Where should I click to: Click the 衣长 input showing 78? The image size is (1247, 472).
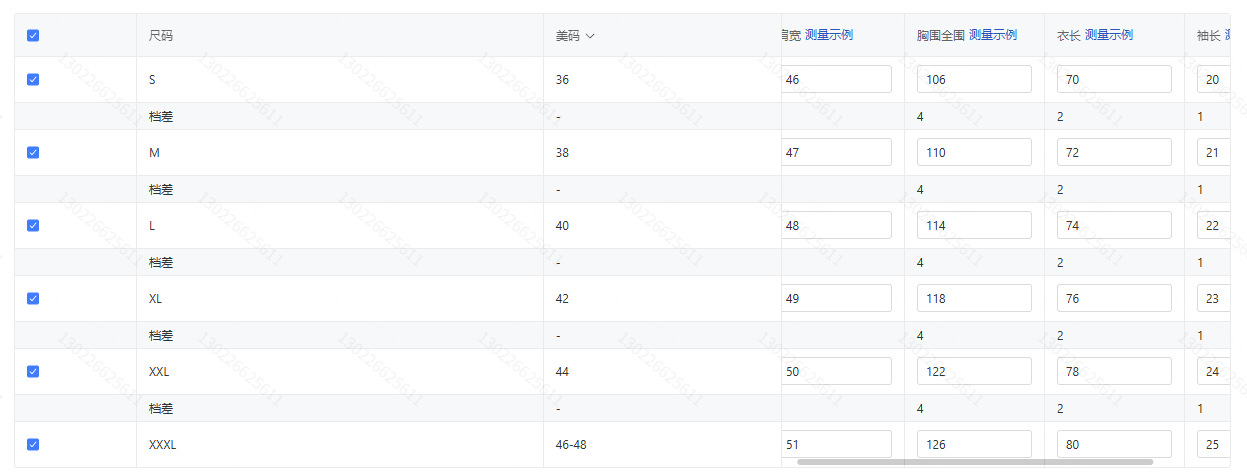click(1113, 372)
